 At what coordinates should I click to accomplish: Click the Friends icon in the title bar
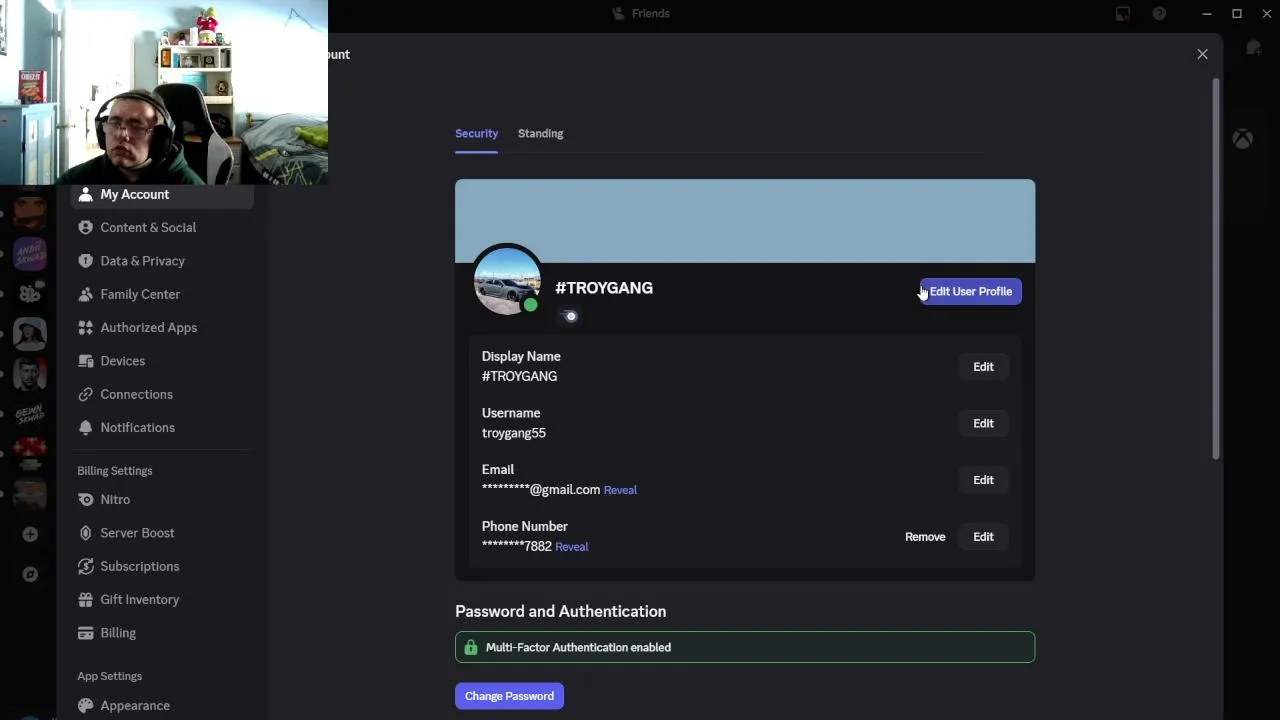click(618, 14)
